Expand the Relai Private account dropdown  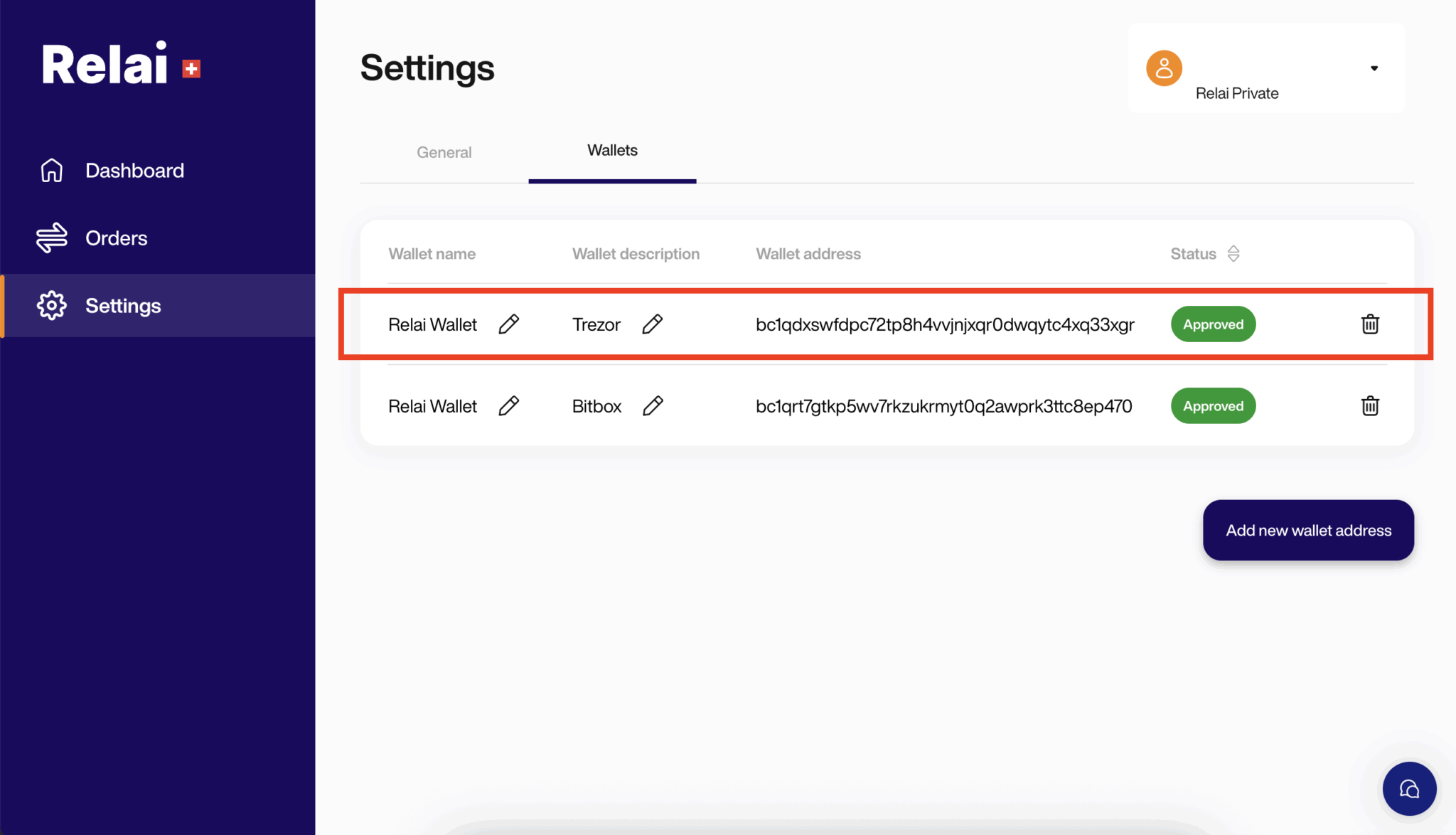click(x=1374, y=68)
